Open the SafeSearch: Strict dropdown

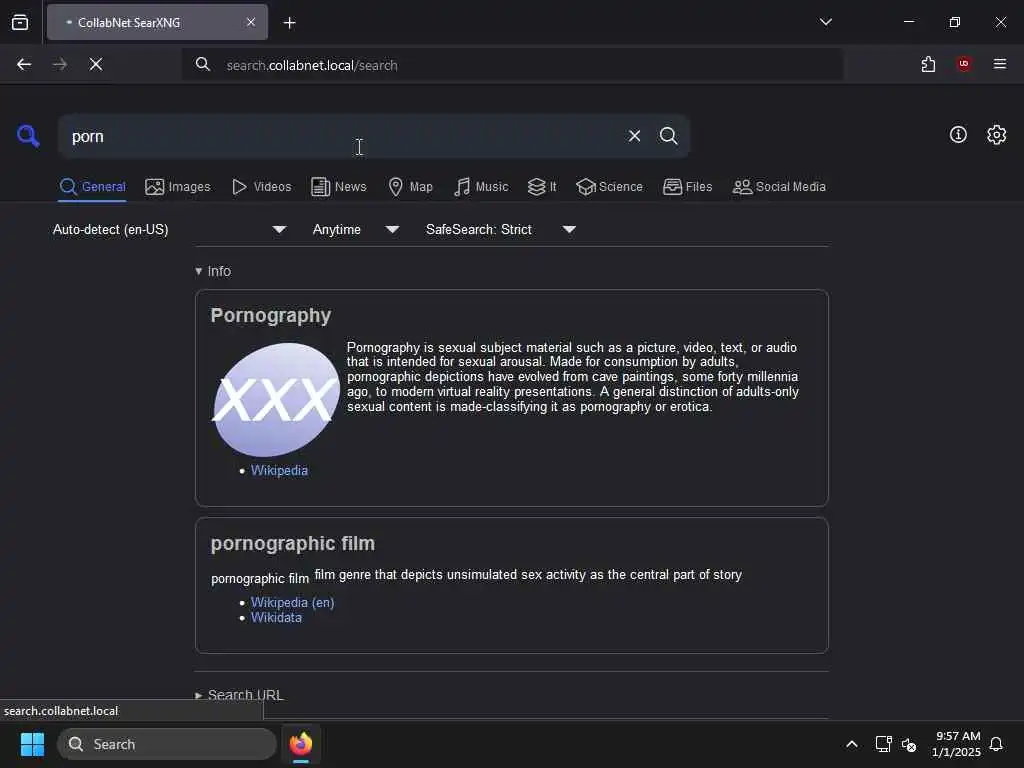coord(501,229)
